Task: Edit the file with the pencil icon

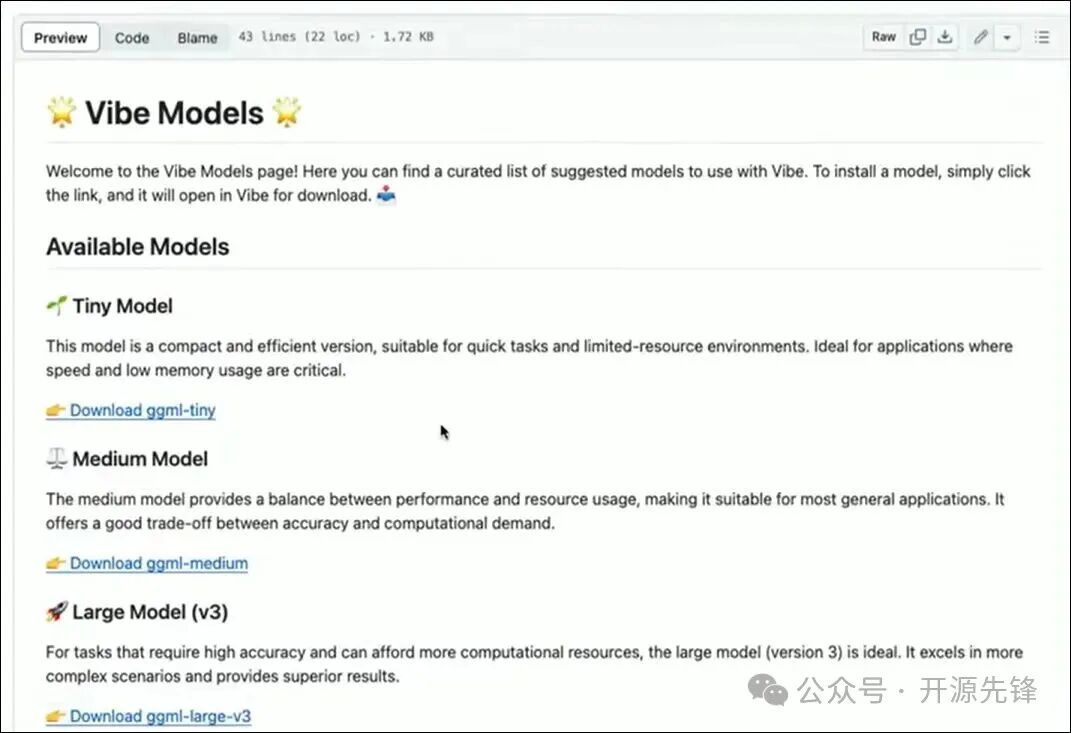Action: click(981, 37)
